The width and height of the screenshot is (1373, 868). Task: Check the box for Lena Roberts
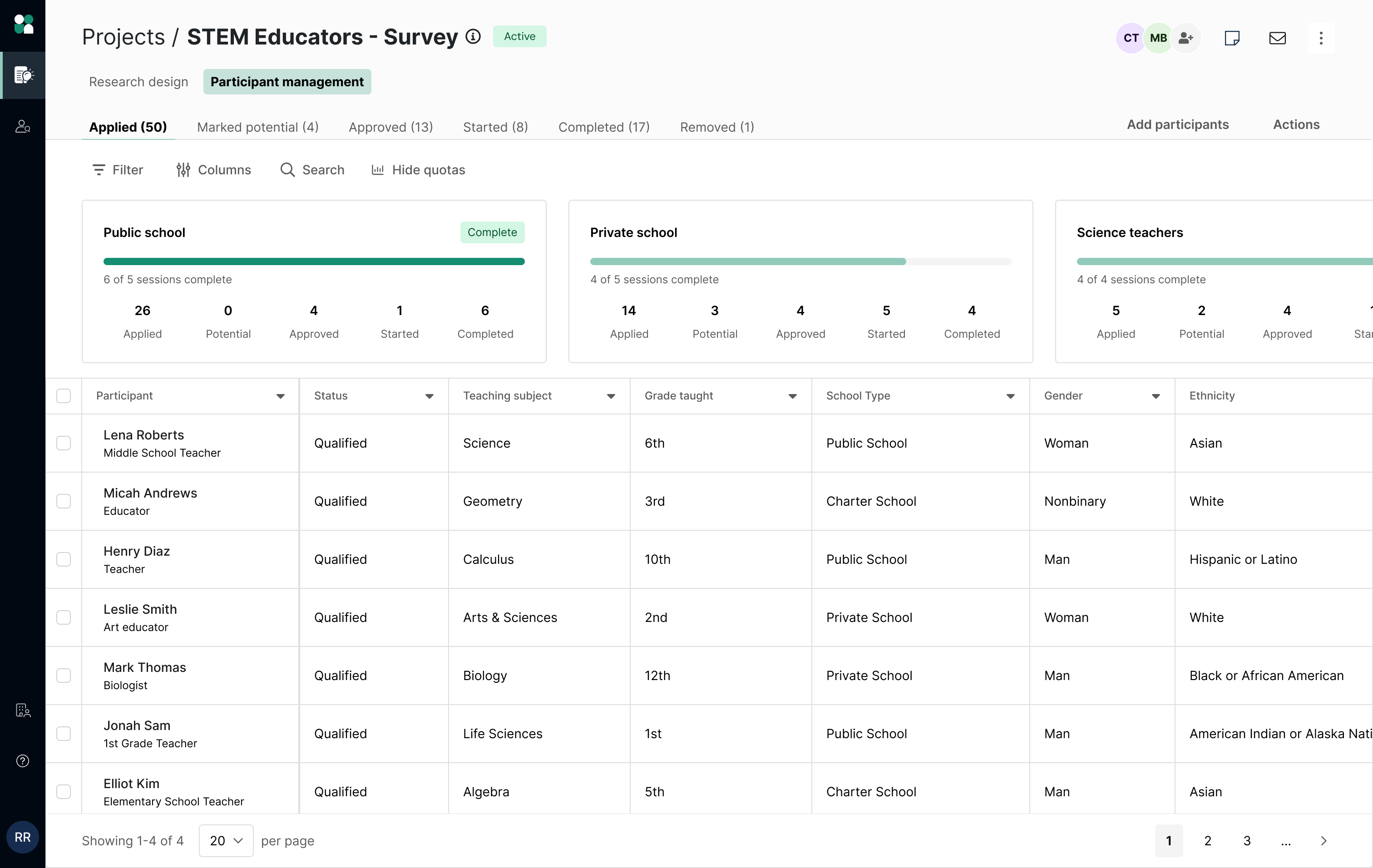[64, 443]
